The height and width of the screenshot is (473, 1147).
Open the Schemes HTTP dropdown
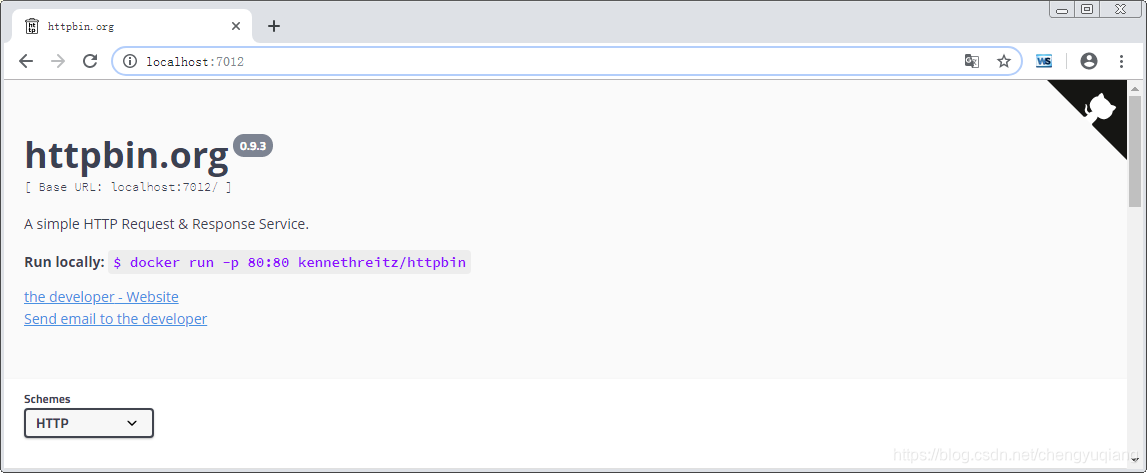(89, 423)
